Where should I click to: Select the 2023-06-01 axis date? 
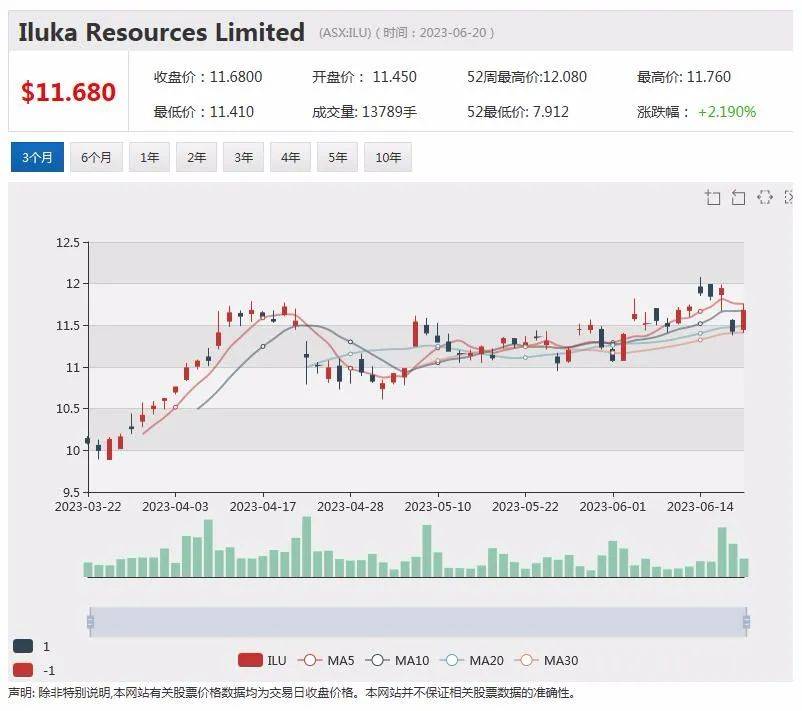coord(613,506)
